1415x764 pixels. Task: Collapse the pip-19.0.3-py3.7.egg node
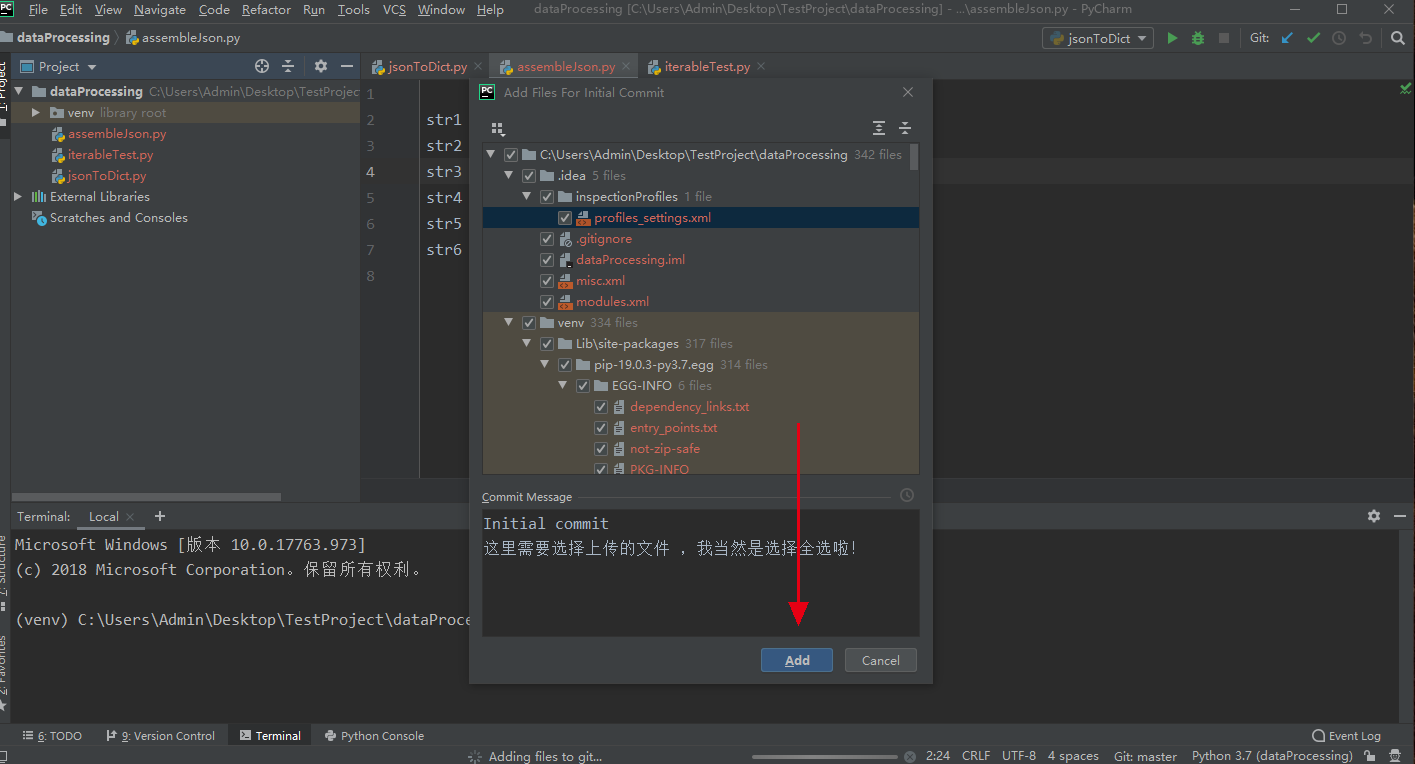545,365
